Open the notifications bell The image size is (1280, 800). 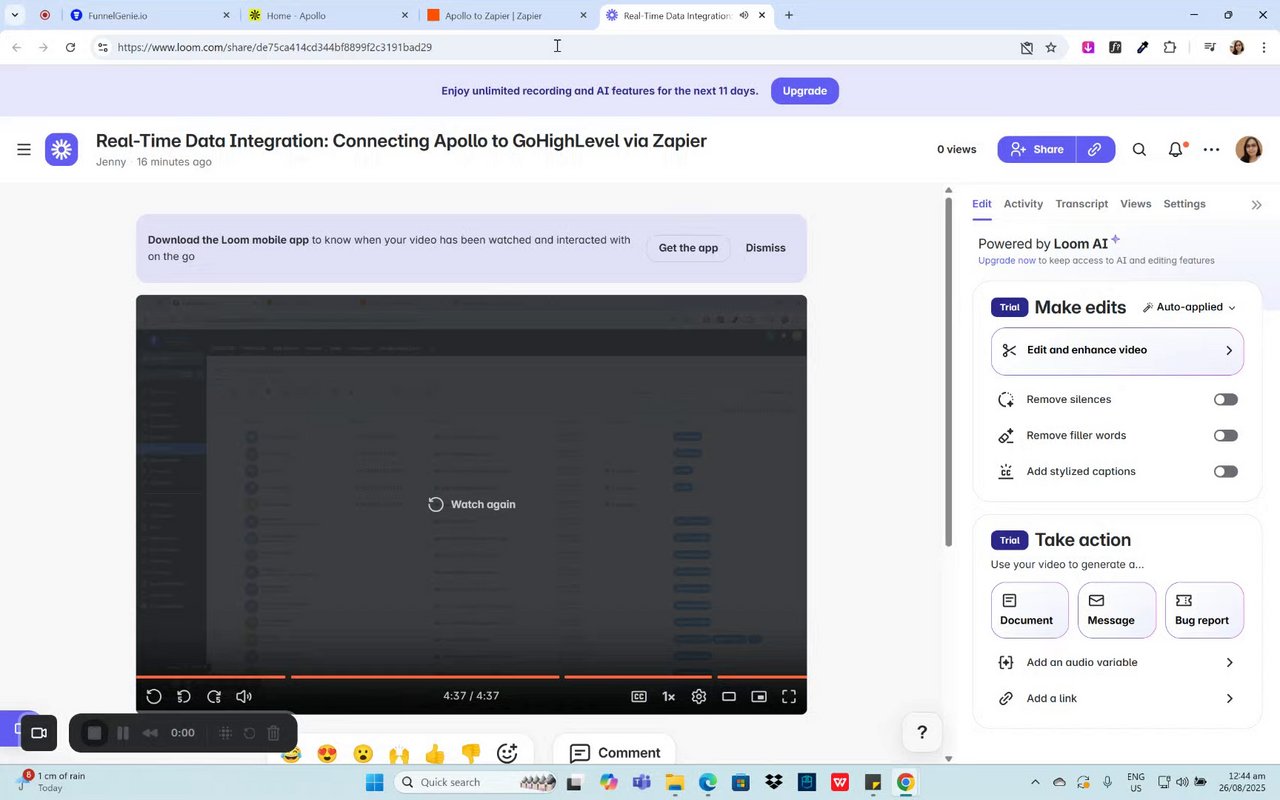(1176, 149)
